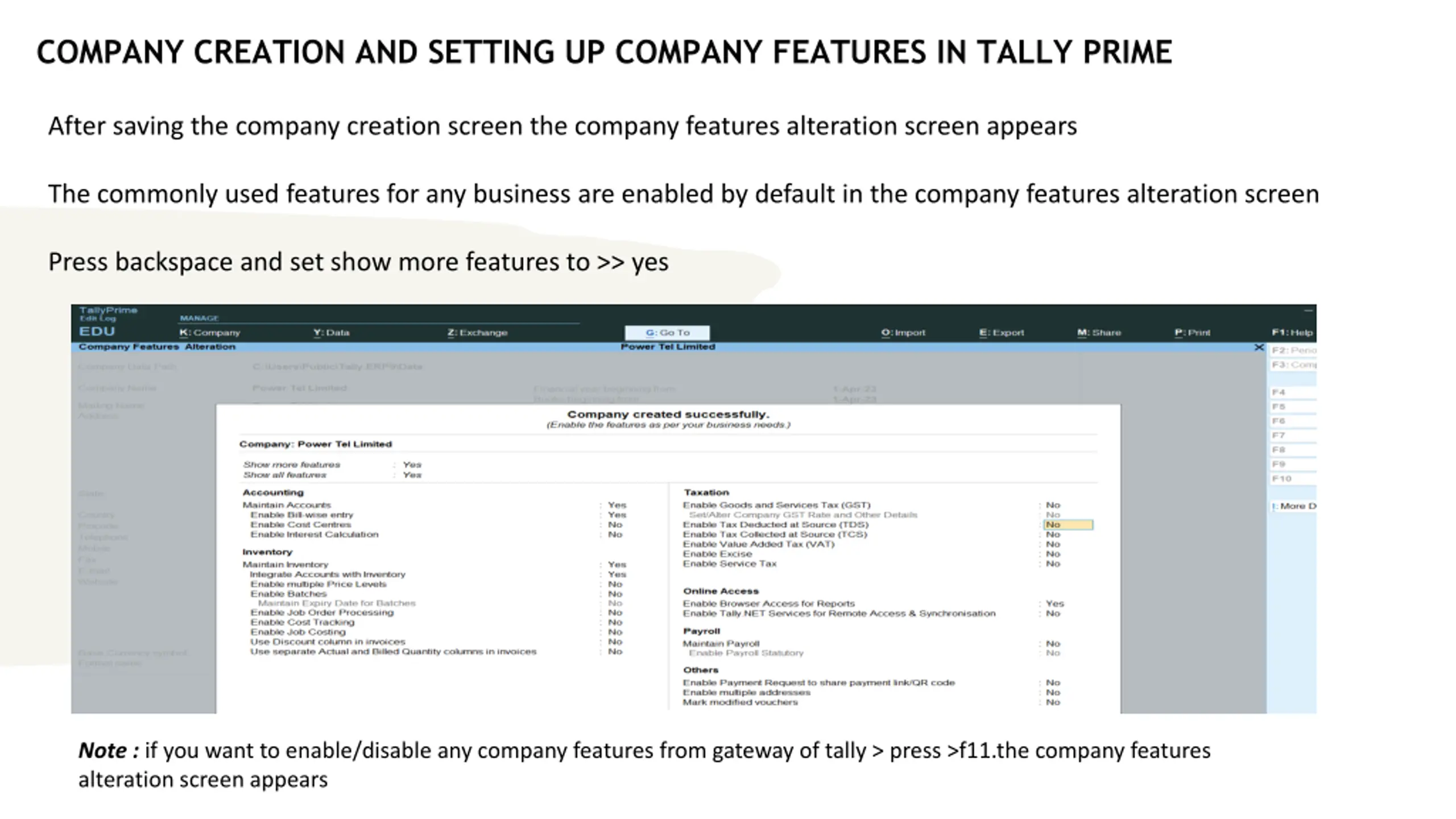Toggle Enable Bill-wise entry value

617,515
